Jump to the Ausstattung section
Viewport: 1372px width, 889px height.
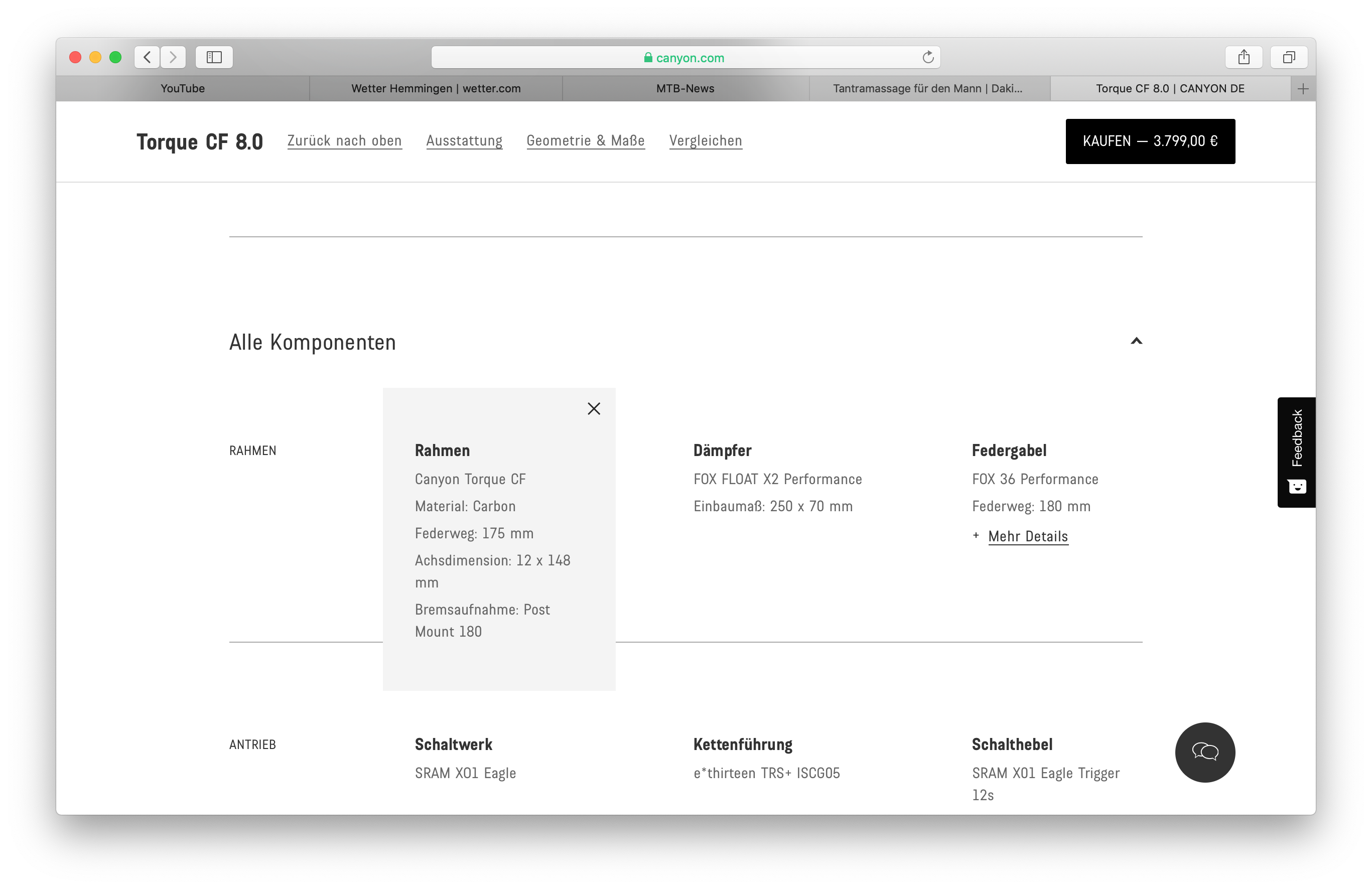[464, 141]
